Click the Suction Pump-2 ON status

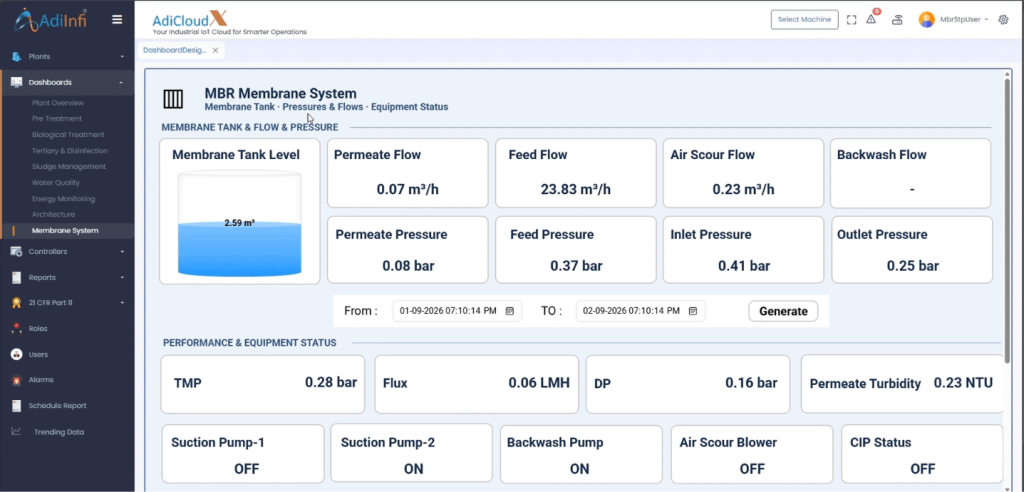coord(413,469)
